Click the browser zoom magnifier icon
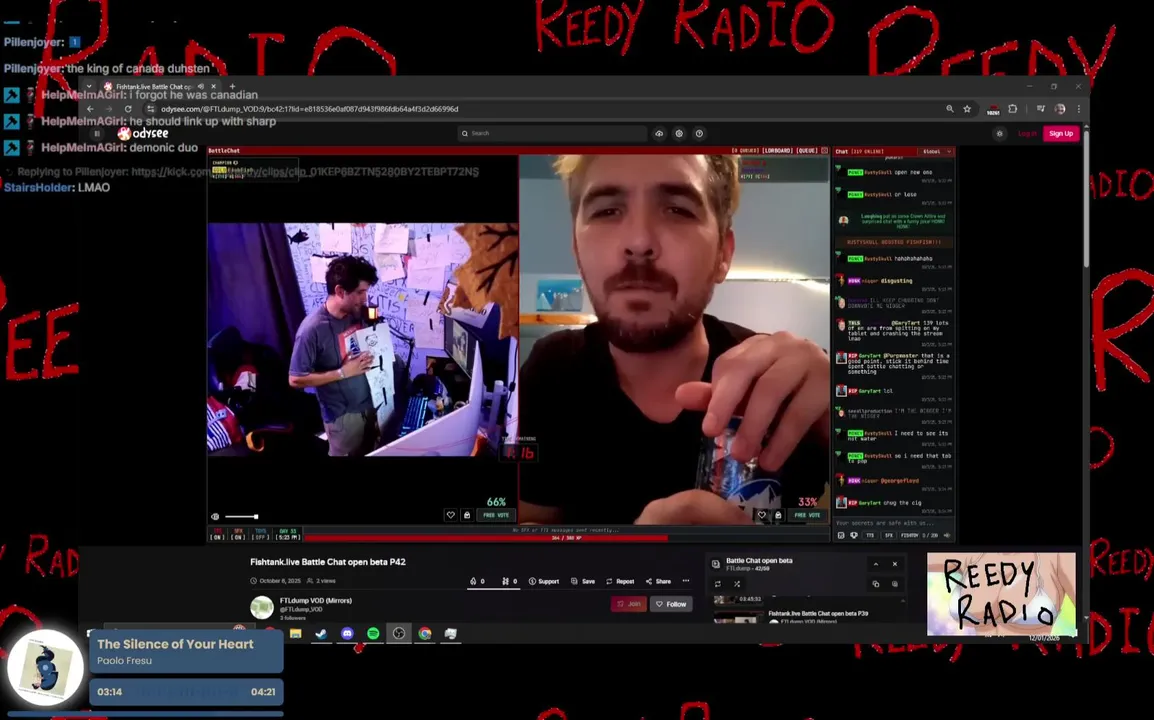Image resolution: width=1154 pixels, height=720 pixels. pyautogui.click(x=950, y=109)
